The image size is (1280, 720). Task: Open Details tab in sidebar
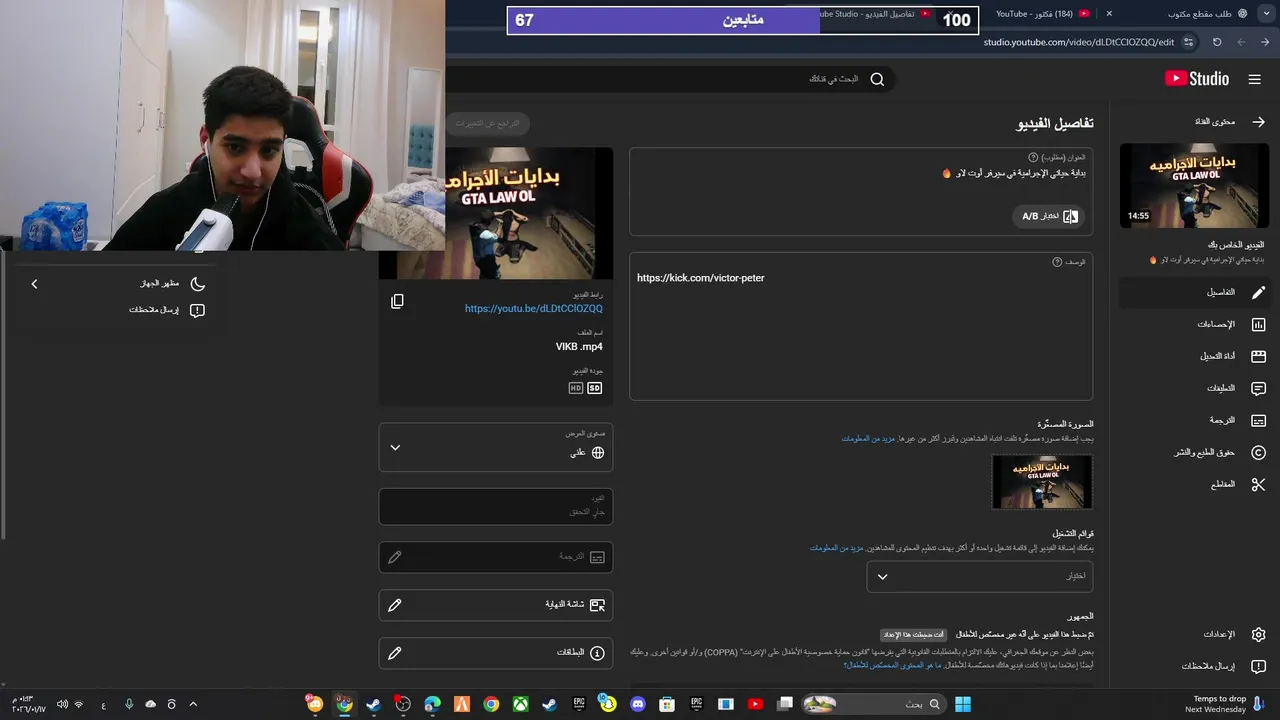pyautogui.click(x=1193, y=292)
